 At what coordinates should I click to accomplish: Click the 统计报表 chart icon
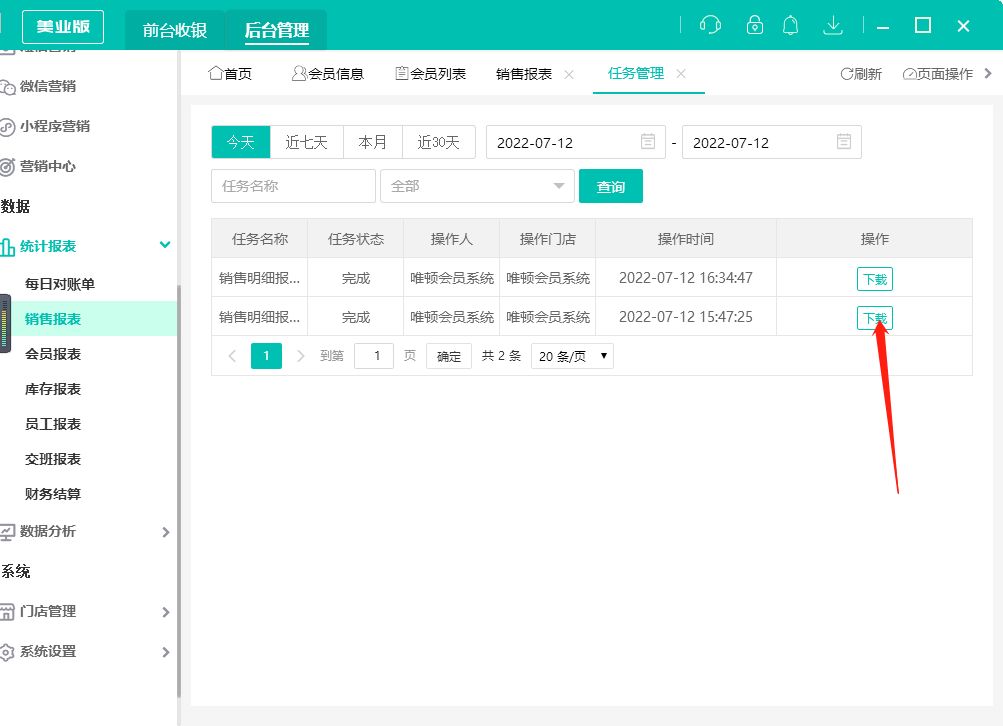point(8,247)
